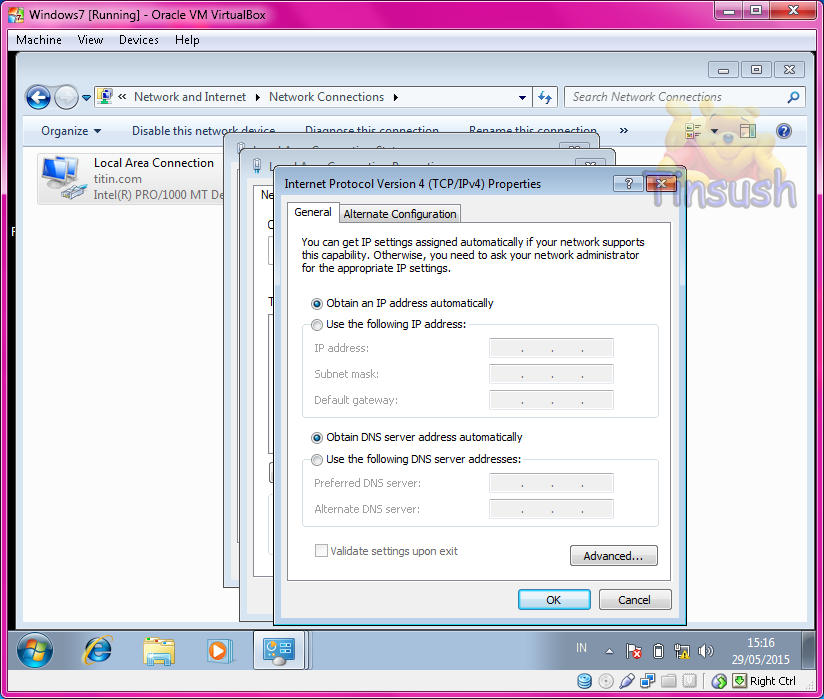Cancel the IPv4 properties dialog

click(x=635, y=600)
